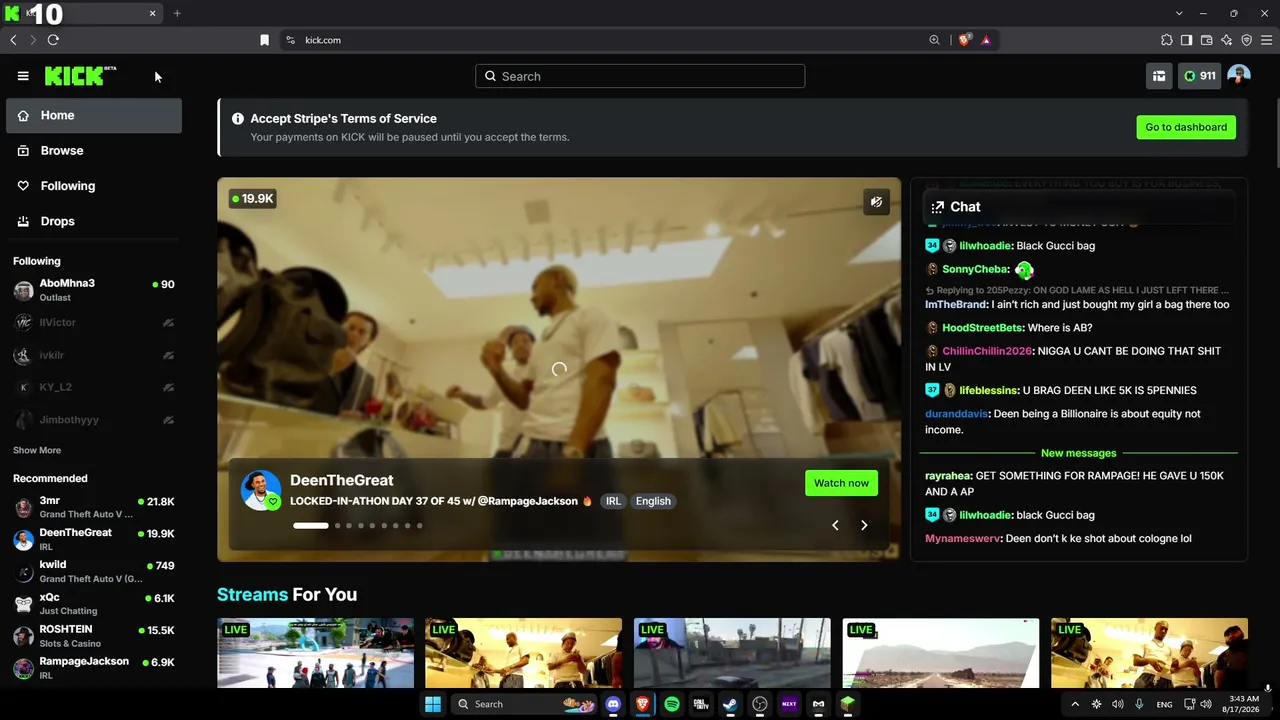This screenshot has height=720, width=1280.
Task: Open the hamburger sidebar menu next to Kick logo
Action: pos(23,76)
